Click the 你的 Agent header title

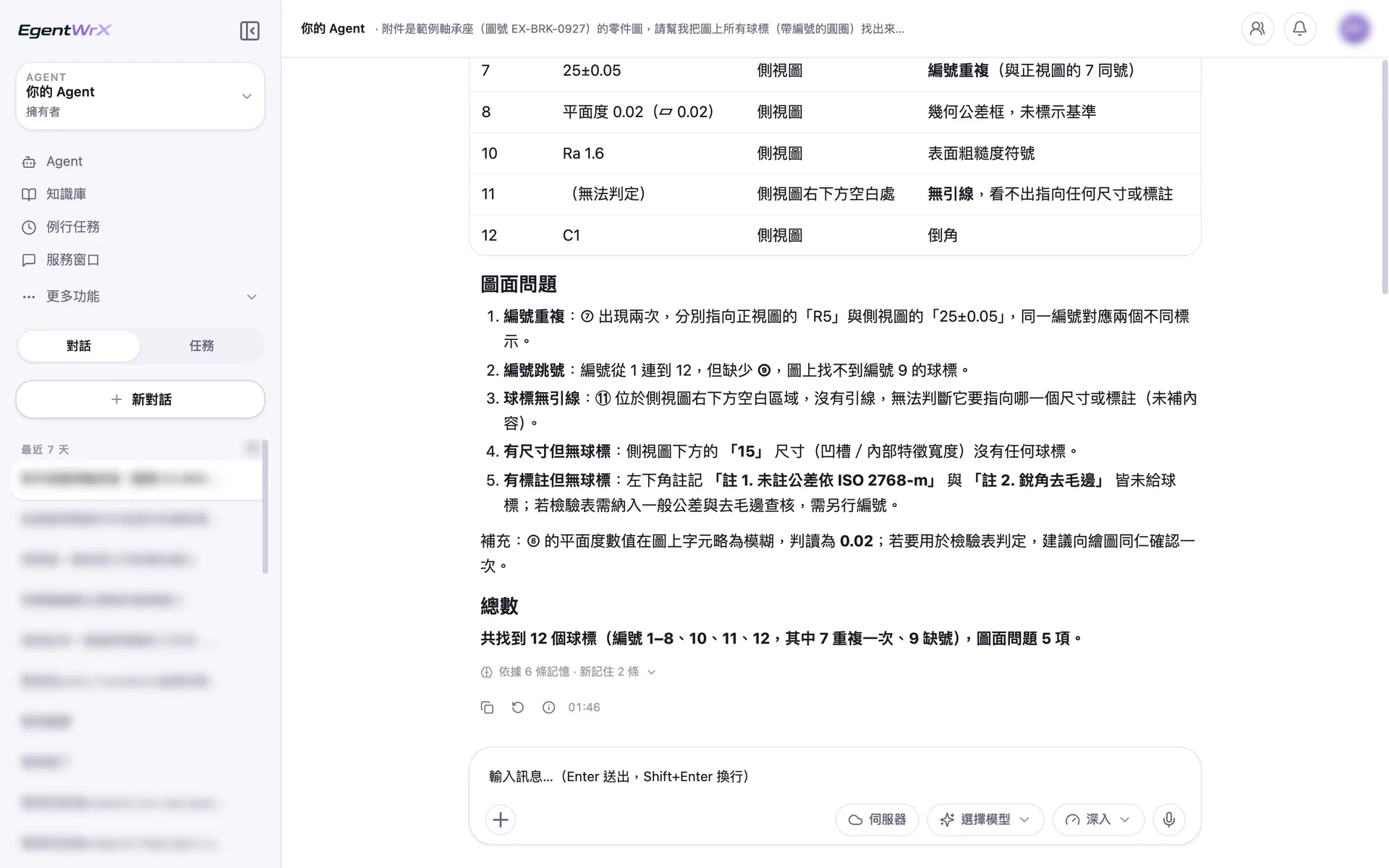[333, 29]
